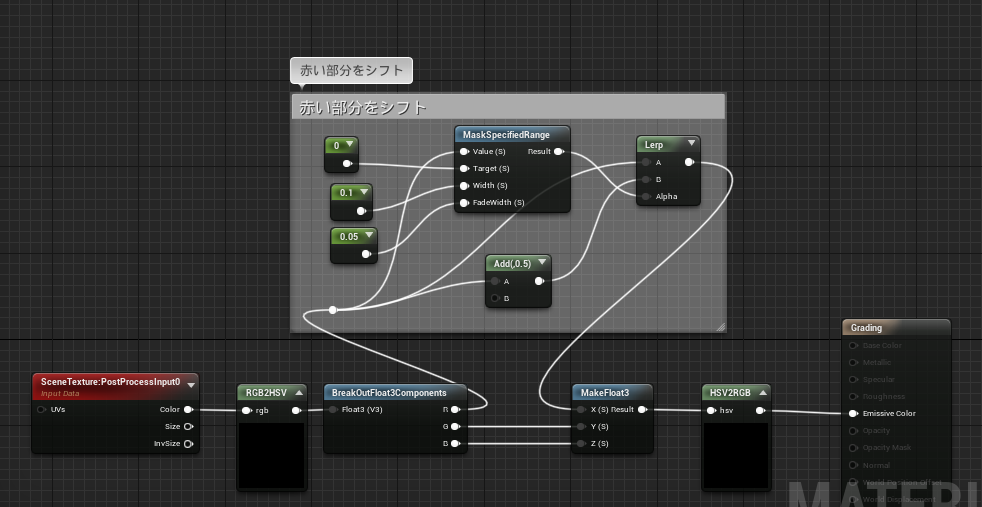Click the RGB2HSV output pin
982x507 pixels.
[x=296, y=411]
